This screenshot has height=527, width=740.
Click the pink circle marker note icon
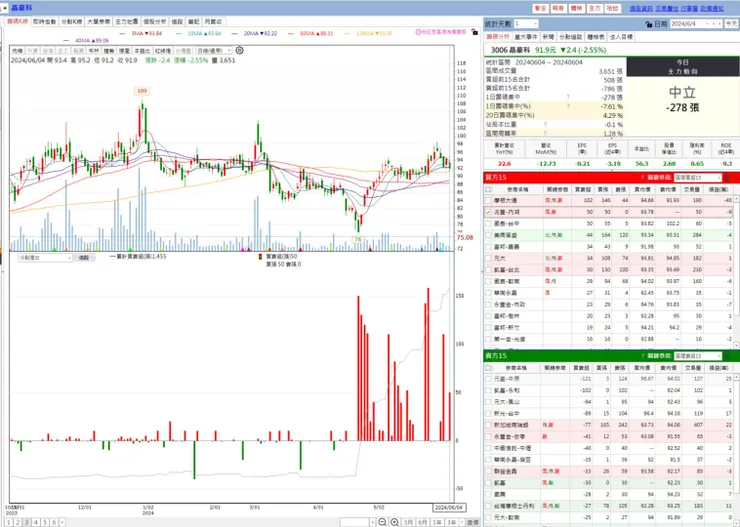pos(418,32)
